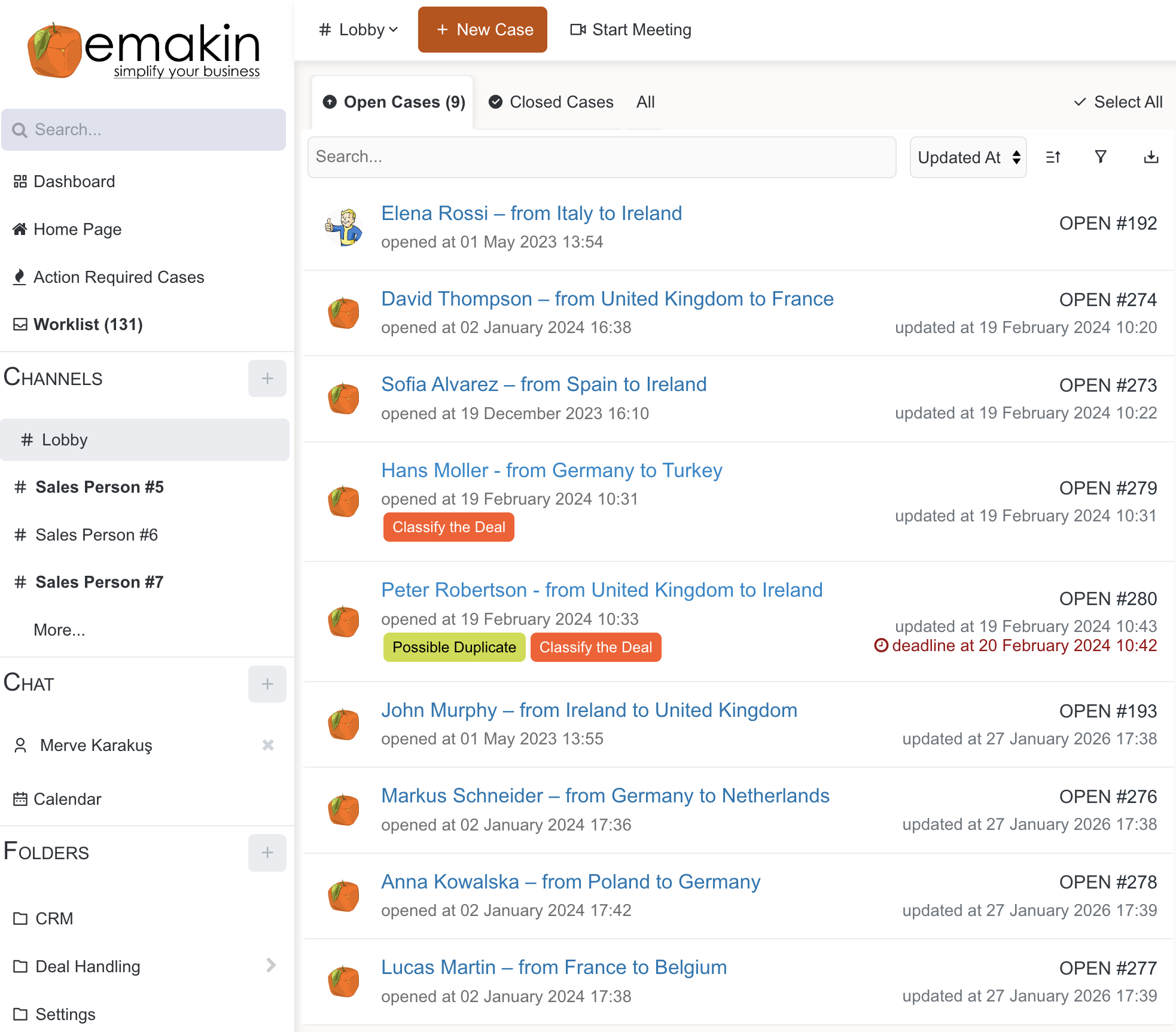The image size is (1176, 1032).
Task: Click the cases search field
Action: [x=601, y=157]
